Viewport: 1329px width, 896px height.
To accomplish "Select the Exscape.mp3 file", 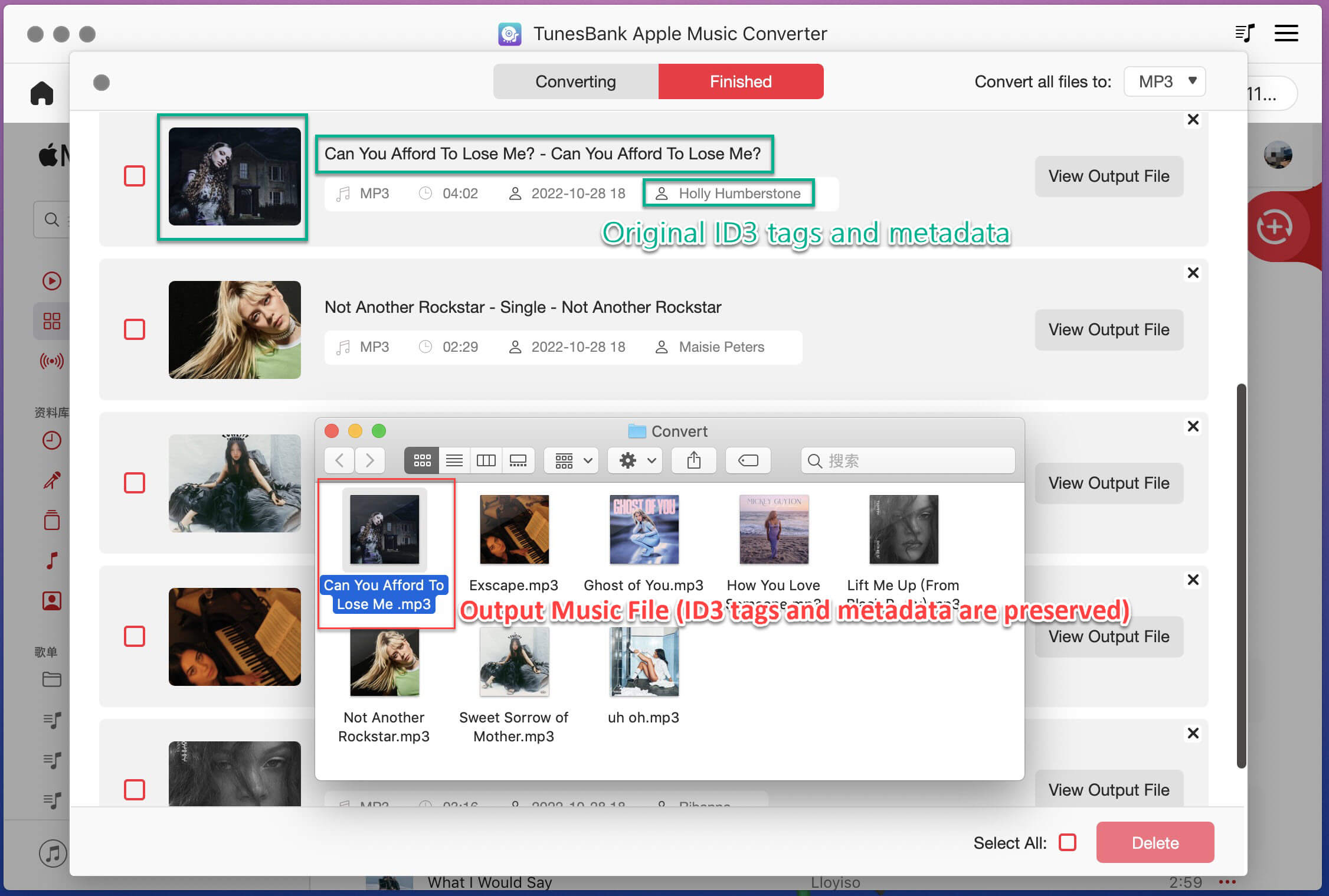I will 514,544.
